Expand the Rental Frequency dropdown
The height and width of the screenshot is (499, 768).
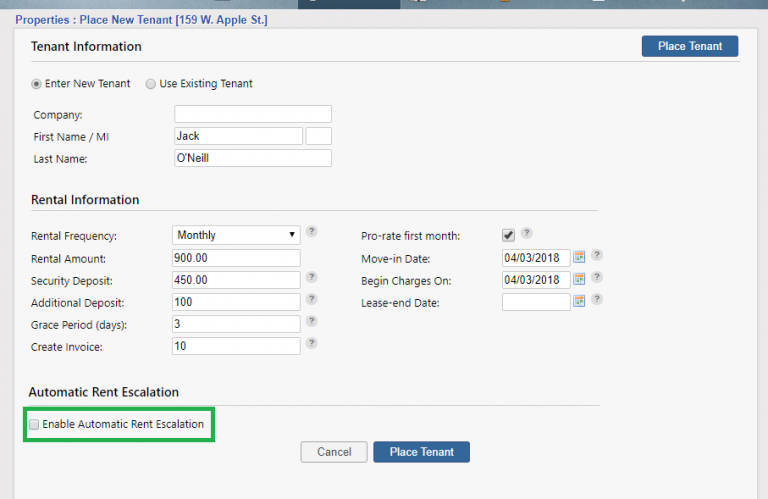pos(236,235)
